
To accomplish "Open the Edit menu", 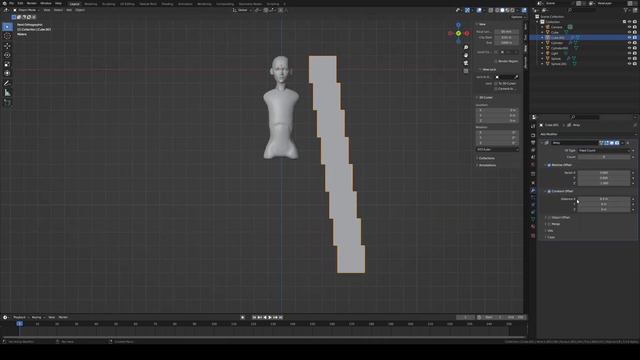I will [x=20, y=3].
